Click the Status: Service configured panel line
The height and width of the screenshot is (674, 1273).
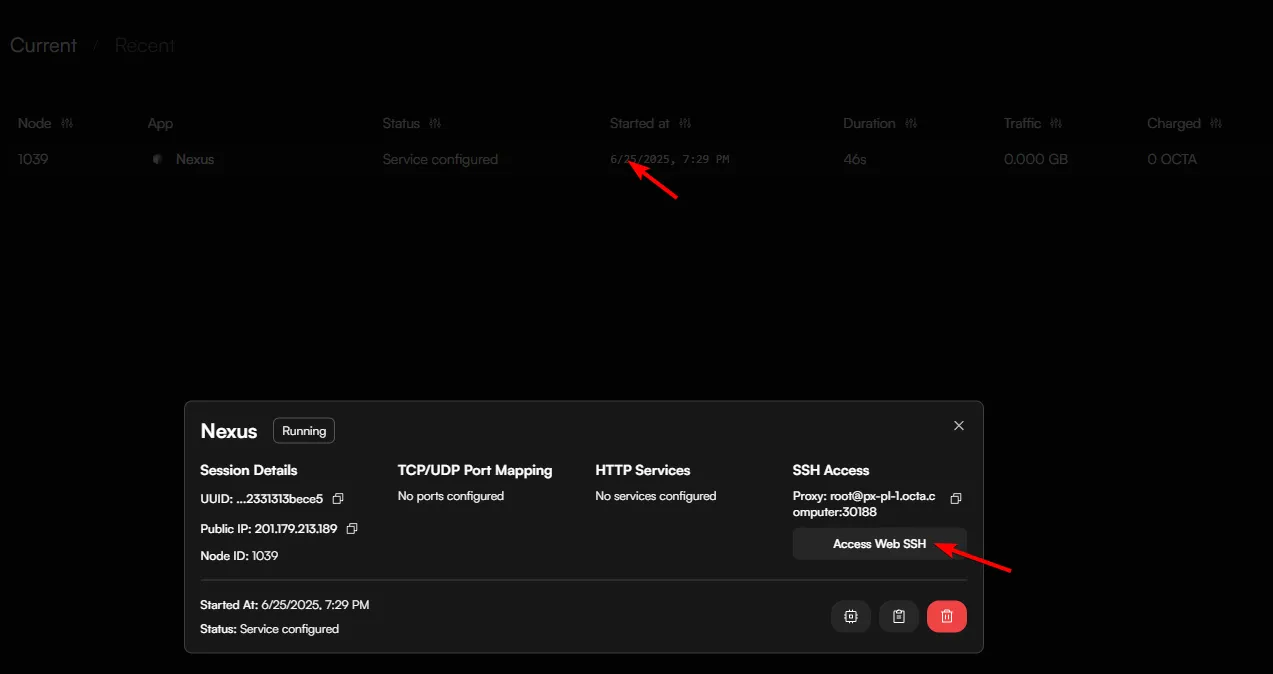(270, 629)
